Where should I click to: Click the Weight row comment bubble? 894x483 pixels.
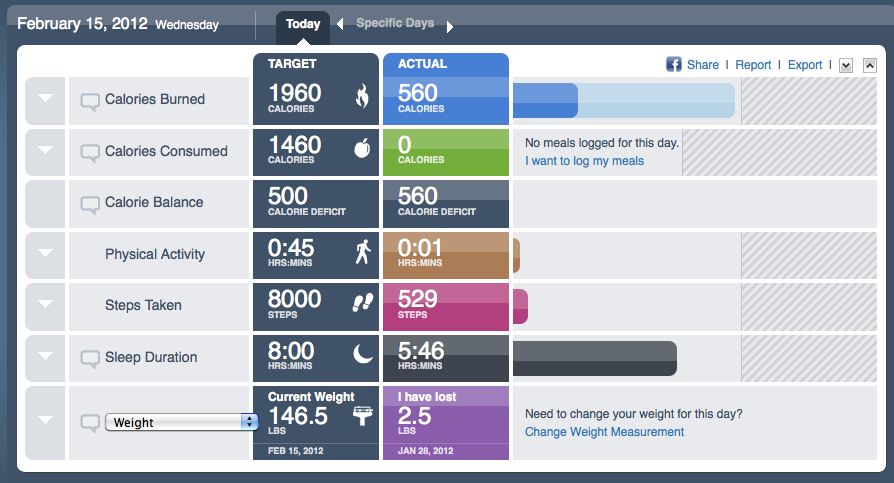(90, 423)
